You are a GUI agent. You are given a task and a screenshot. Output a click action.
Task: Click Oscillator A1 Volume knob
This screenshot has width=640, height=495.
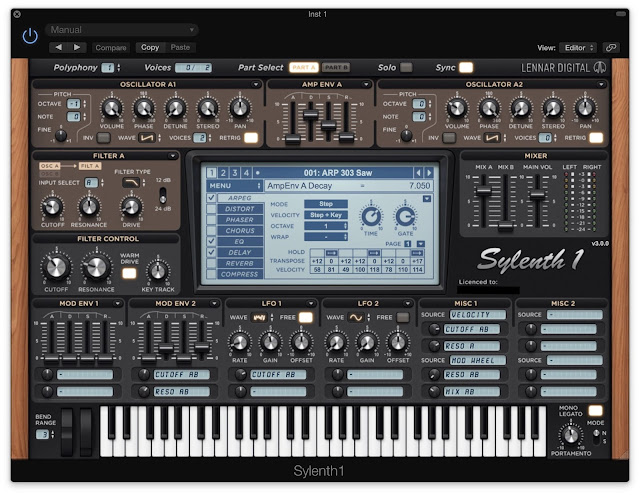click(x=111, y=108)
